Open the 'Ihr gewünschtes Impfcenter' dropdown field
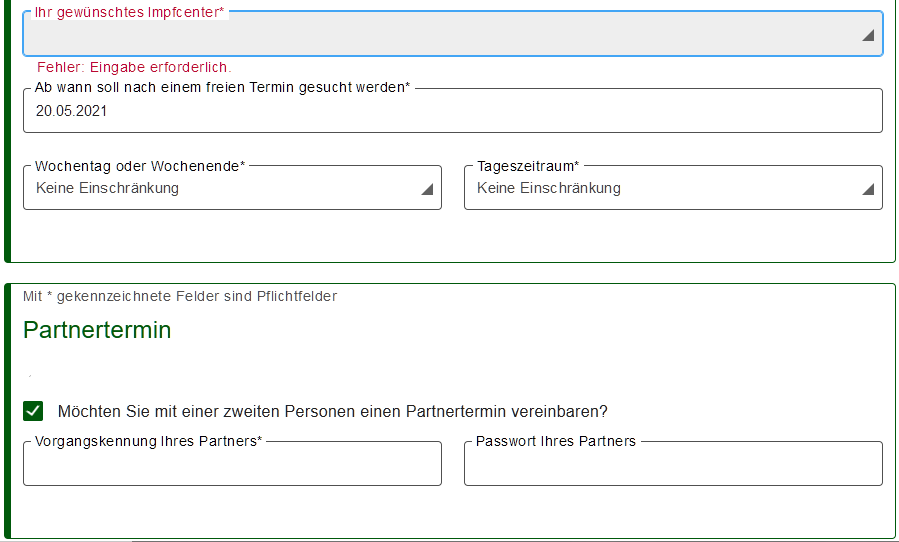 (452, 34)
